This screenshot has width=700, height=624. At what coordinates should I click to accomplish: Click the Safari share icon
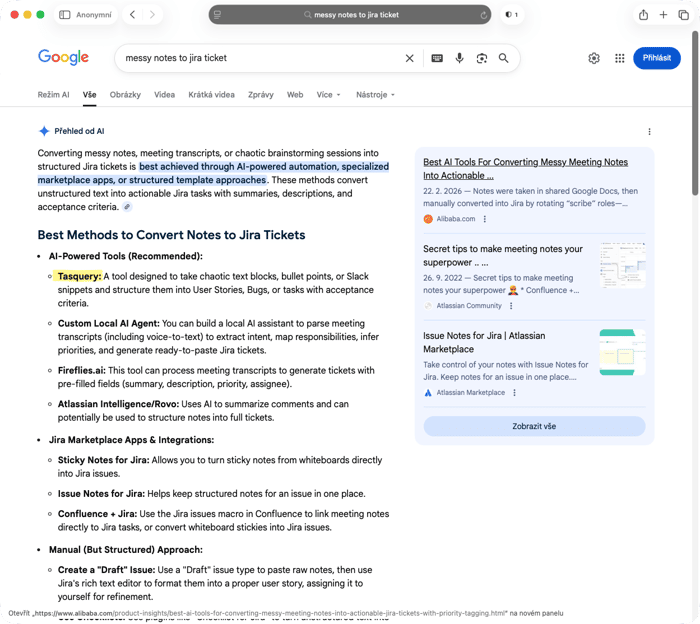pos(643,15)
